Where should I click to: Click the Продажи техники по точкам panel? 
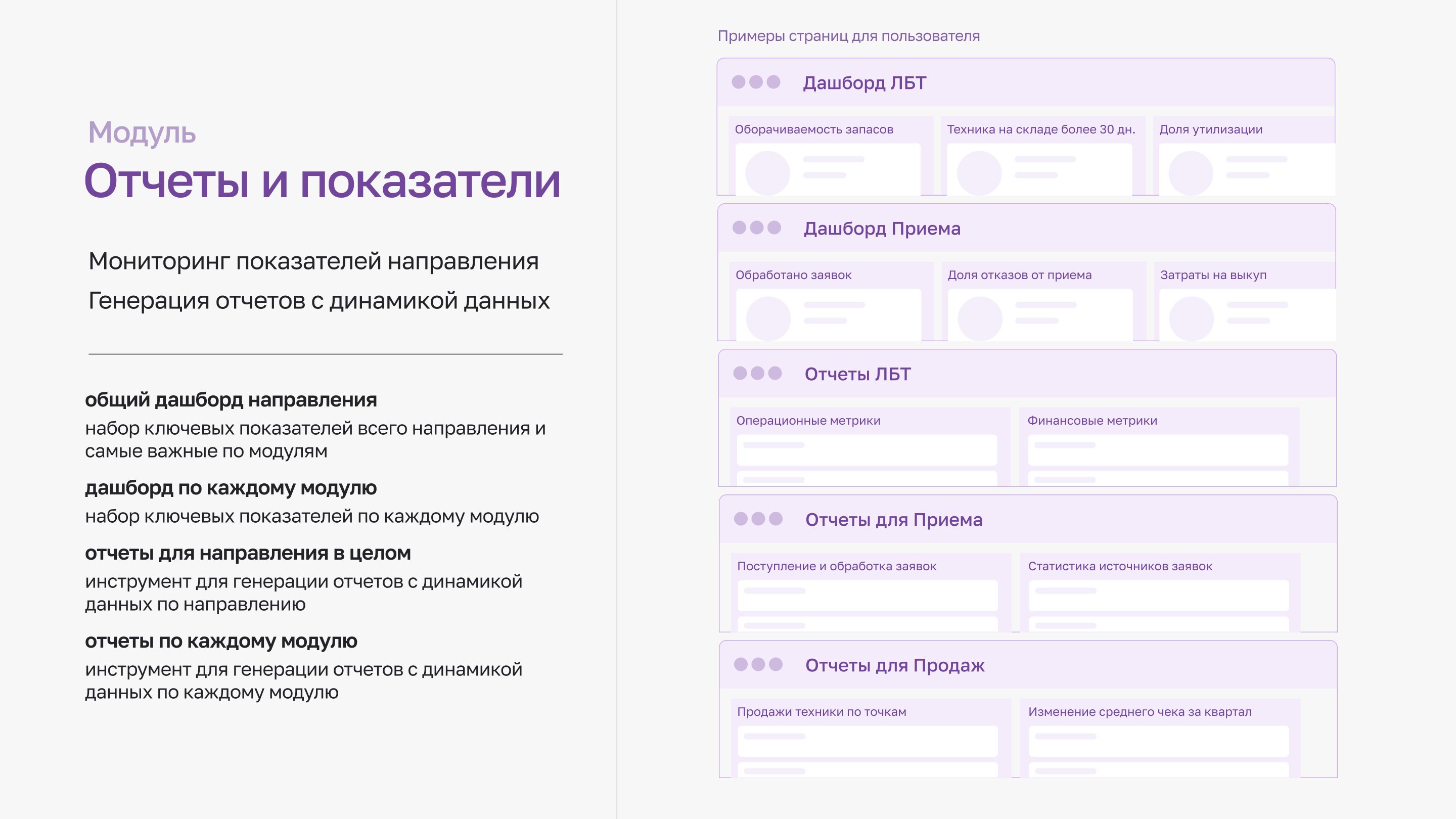[821, 712]
